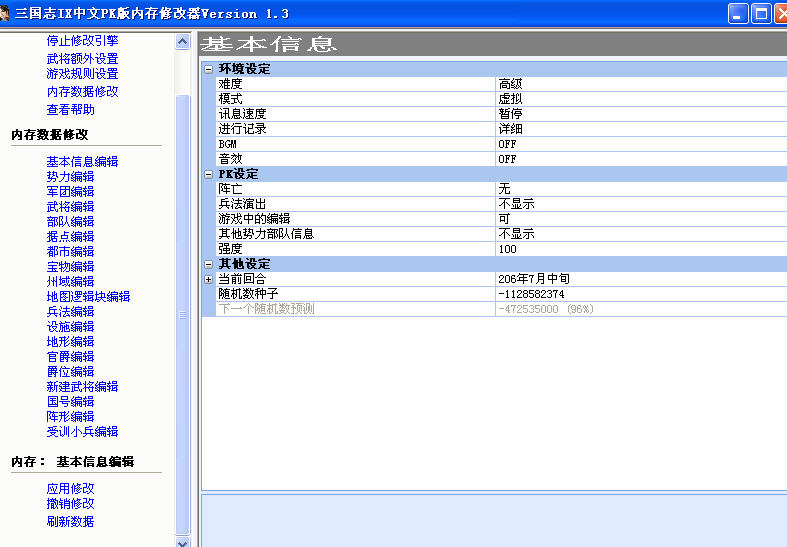
Task: Select the 难度 value field
Action: coord(640,84)
